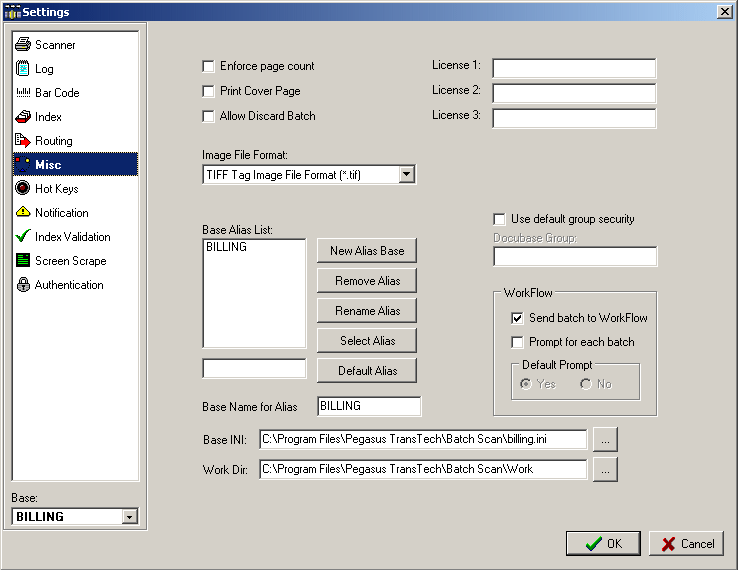
Task: Toggle Print Cover Page checkbox
Action: tap(208, 91)
